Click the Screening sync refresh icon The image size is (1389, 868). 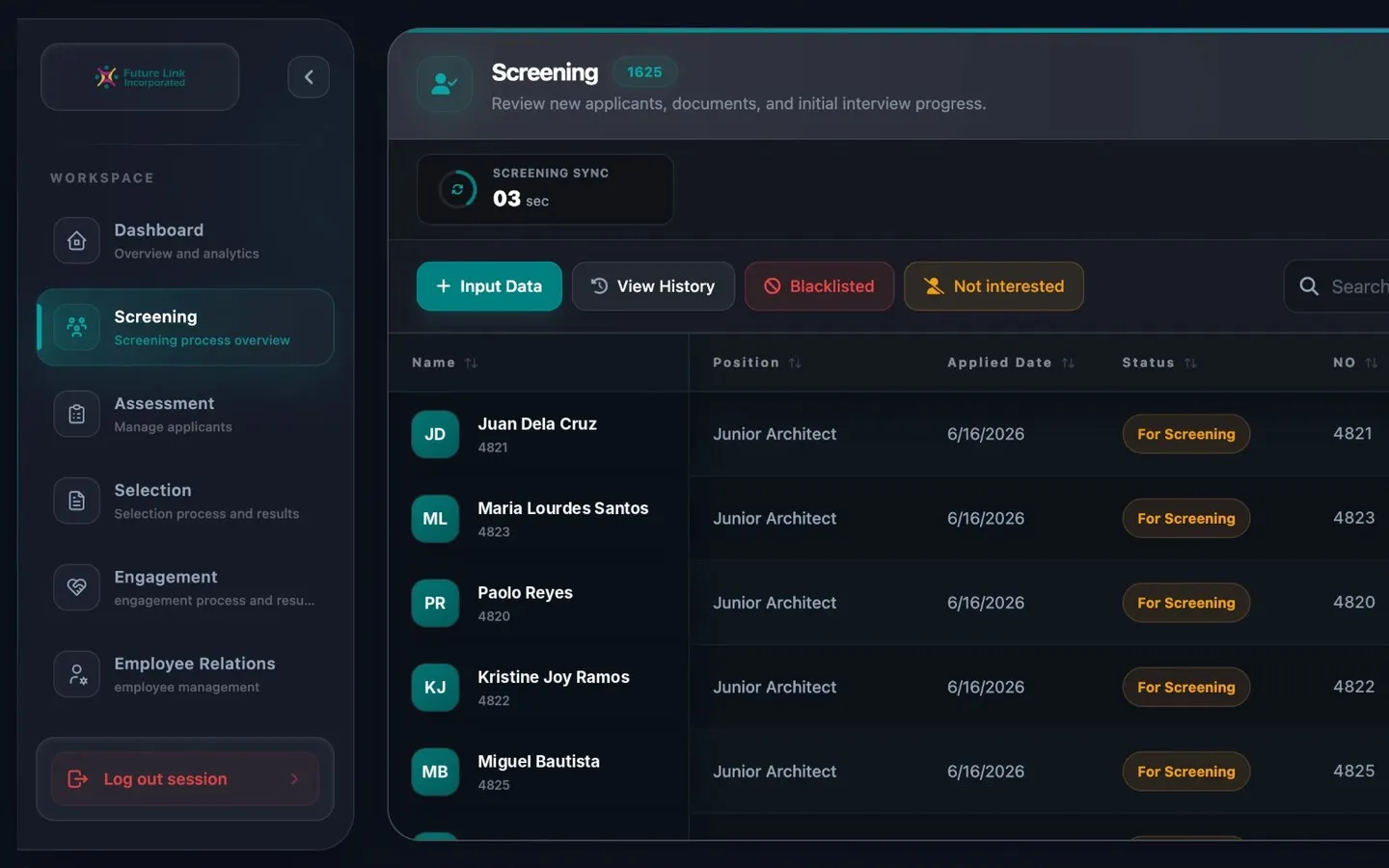[457, 189]
